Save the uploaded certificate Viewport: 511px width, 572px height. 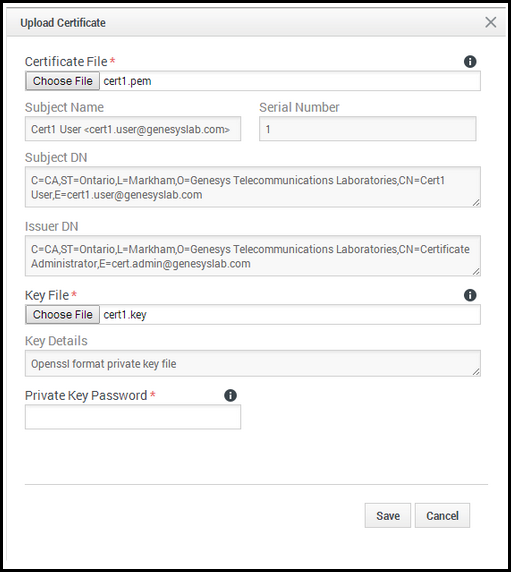[x=388, y=515]
